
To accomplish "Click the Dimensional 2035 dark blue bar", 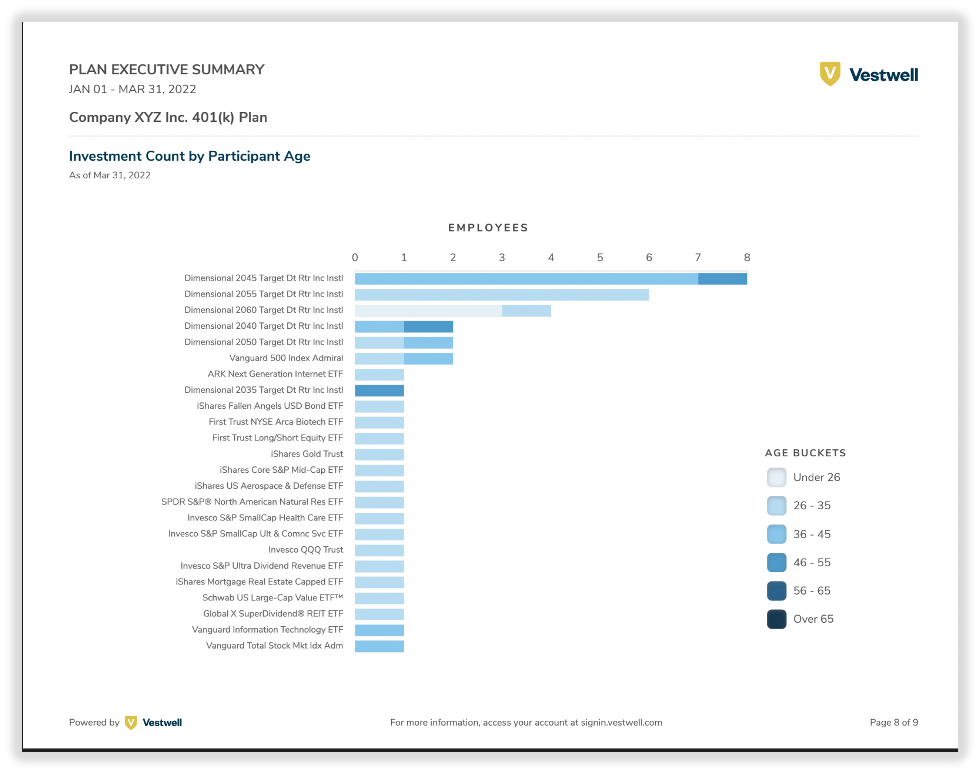I will pos(379,391).
